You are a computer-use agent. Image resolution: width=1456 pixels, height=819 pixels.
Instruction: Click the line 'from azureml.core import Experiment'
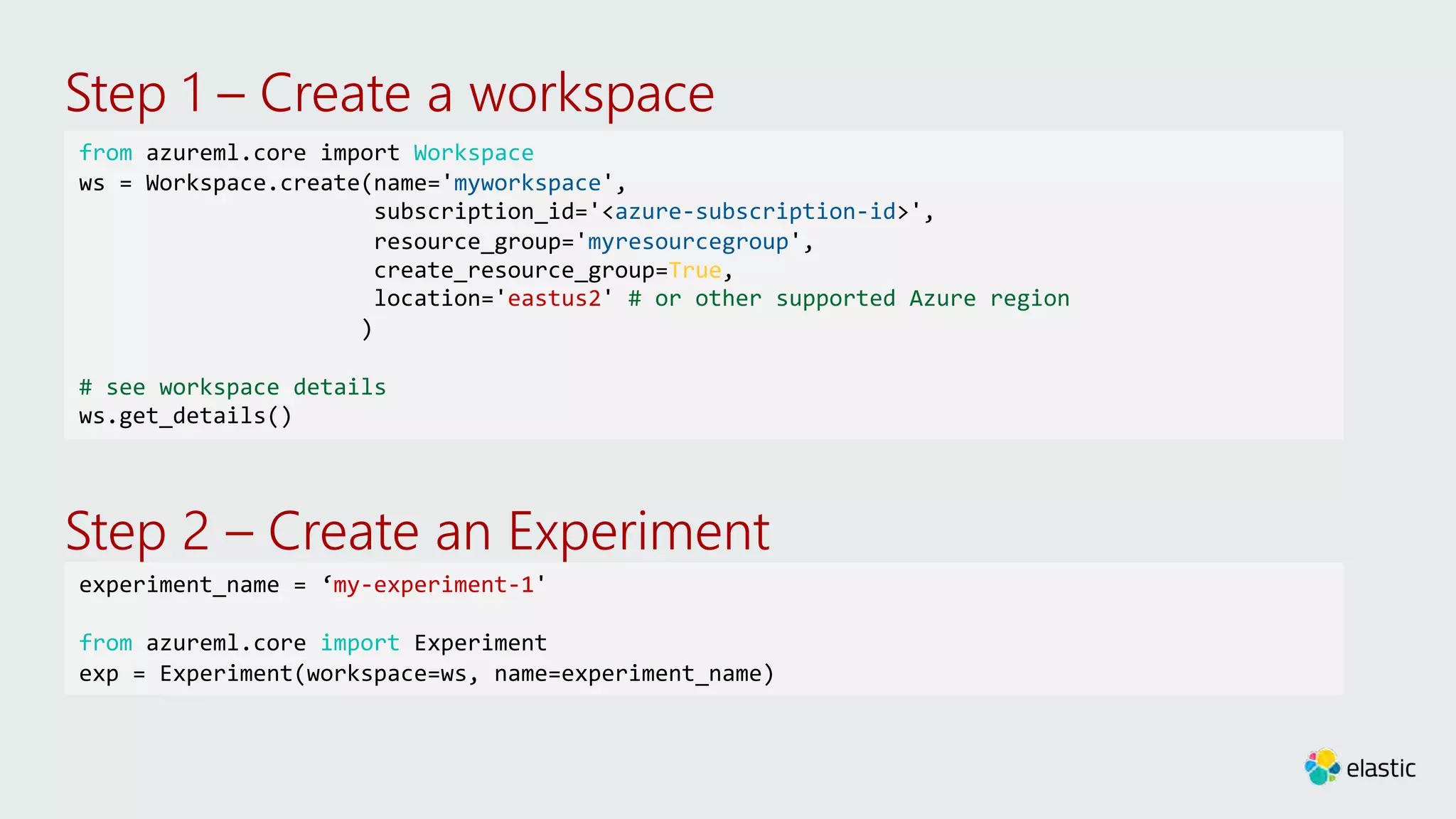(x=313, y=643)
